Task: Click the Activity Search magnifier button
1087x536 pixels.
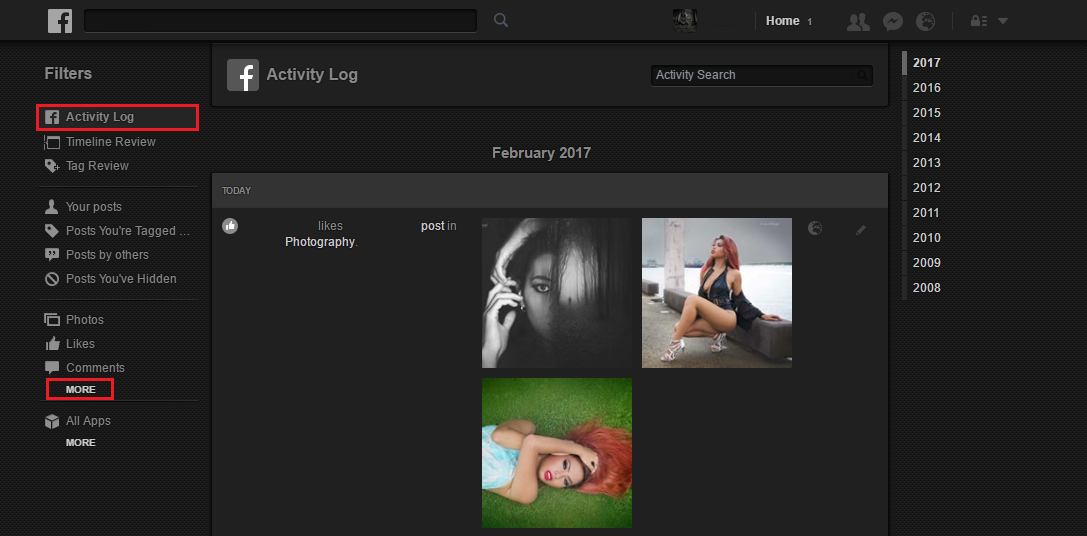Action: pos(862,75)
